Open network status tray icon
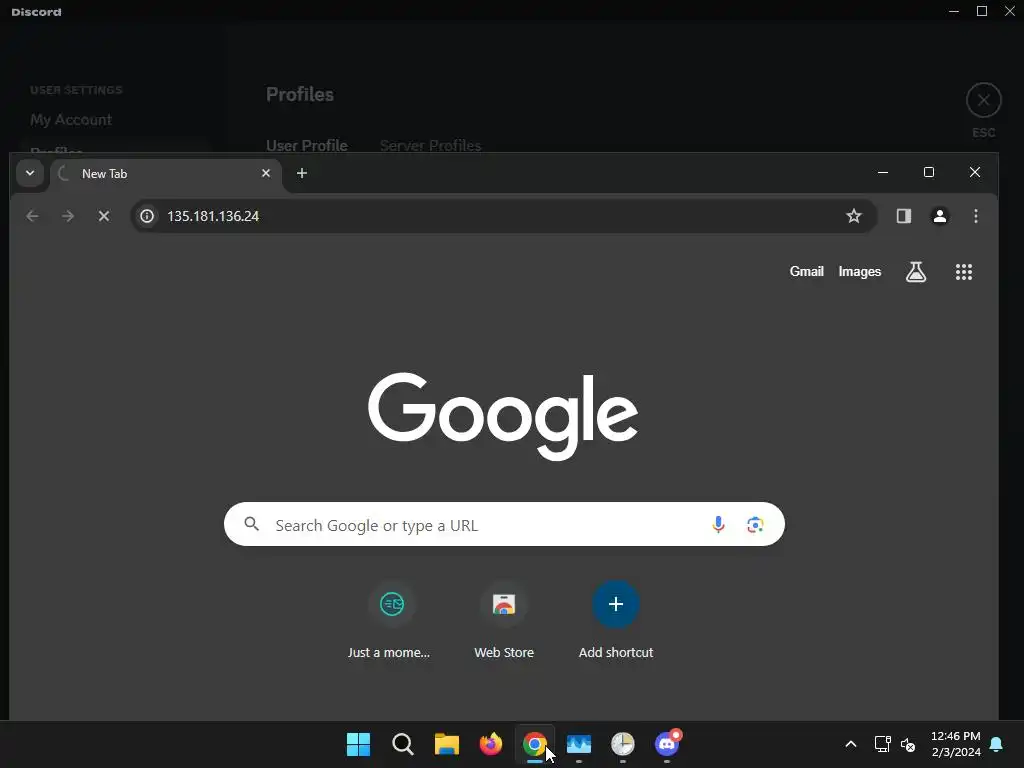The image size is (1024, 768). (882, 744)
